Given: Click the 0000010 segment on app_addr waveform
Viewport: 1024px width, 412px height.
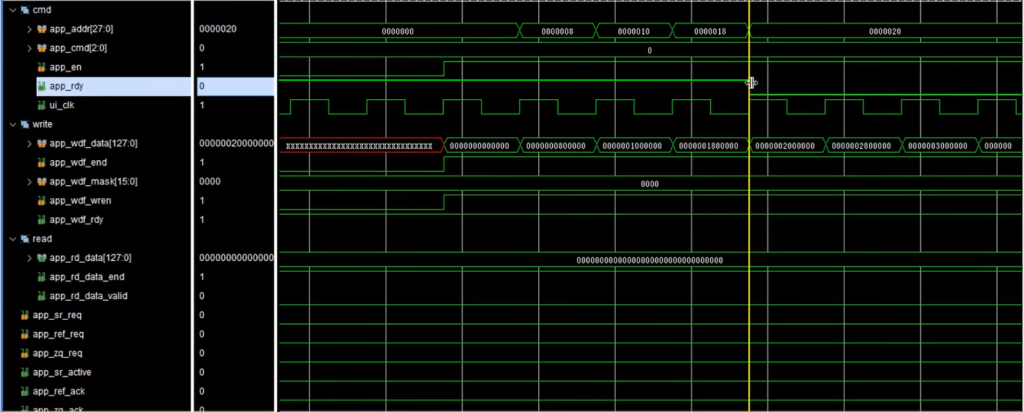Looking at the screenshot, I should [633, 31].
